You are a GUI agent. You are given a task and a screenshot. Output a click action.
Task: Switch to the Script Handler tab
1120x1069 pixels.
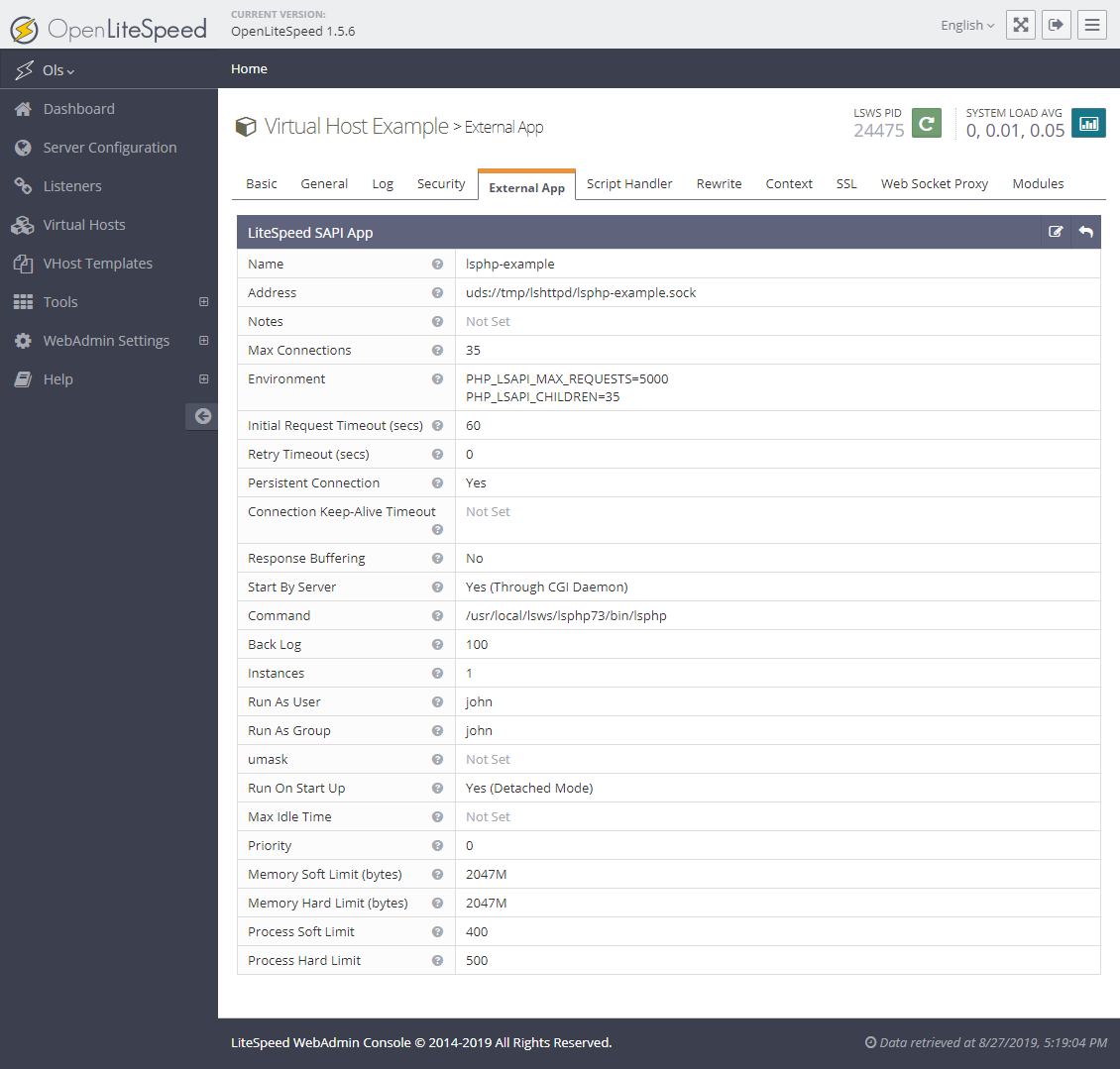coord(629,183)
